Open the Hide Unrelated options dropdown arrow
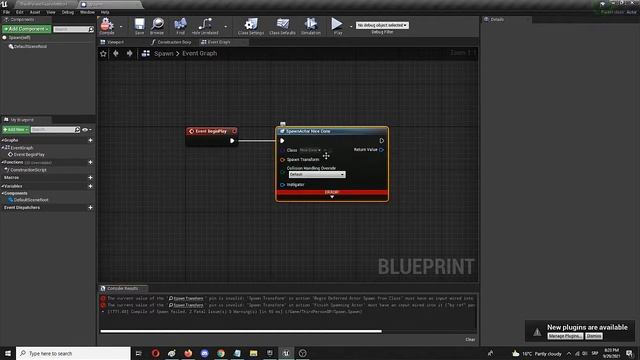The width and height of the screenshot is (640, 360). point(225,27)
